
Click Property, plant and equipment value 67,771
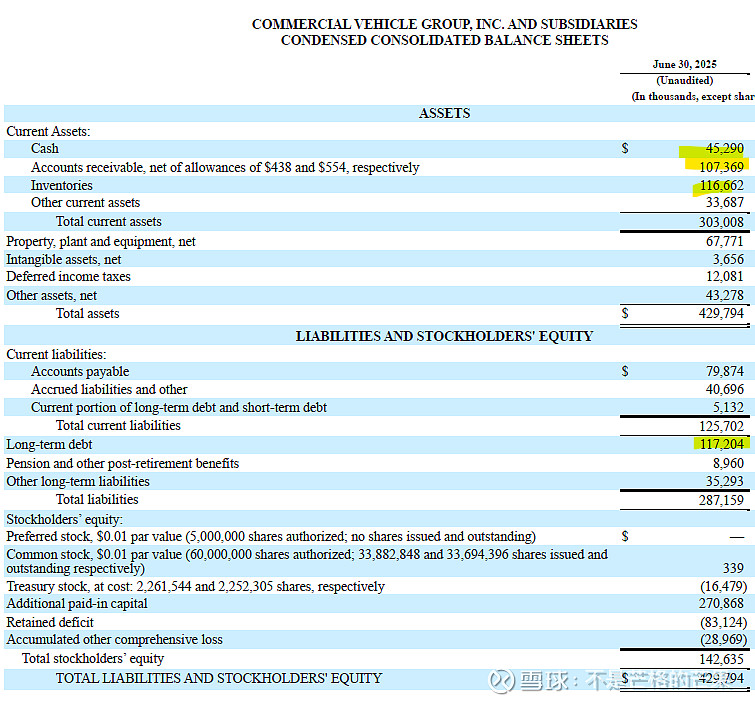(x=724, y=241)
